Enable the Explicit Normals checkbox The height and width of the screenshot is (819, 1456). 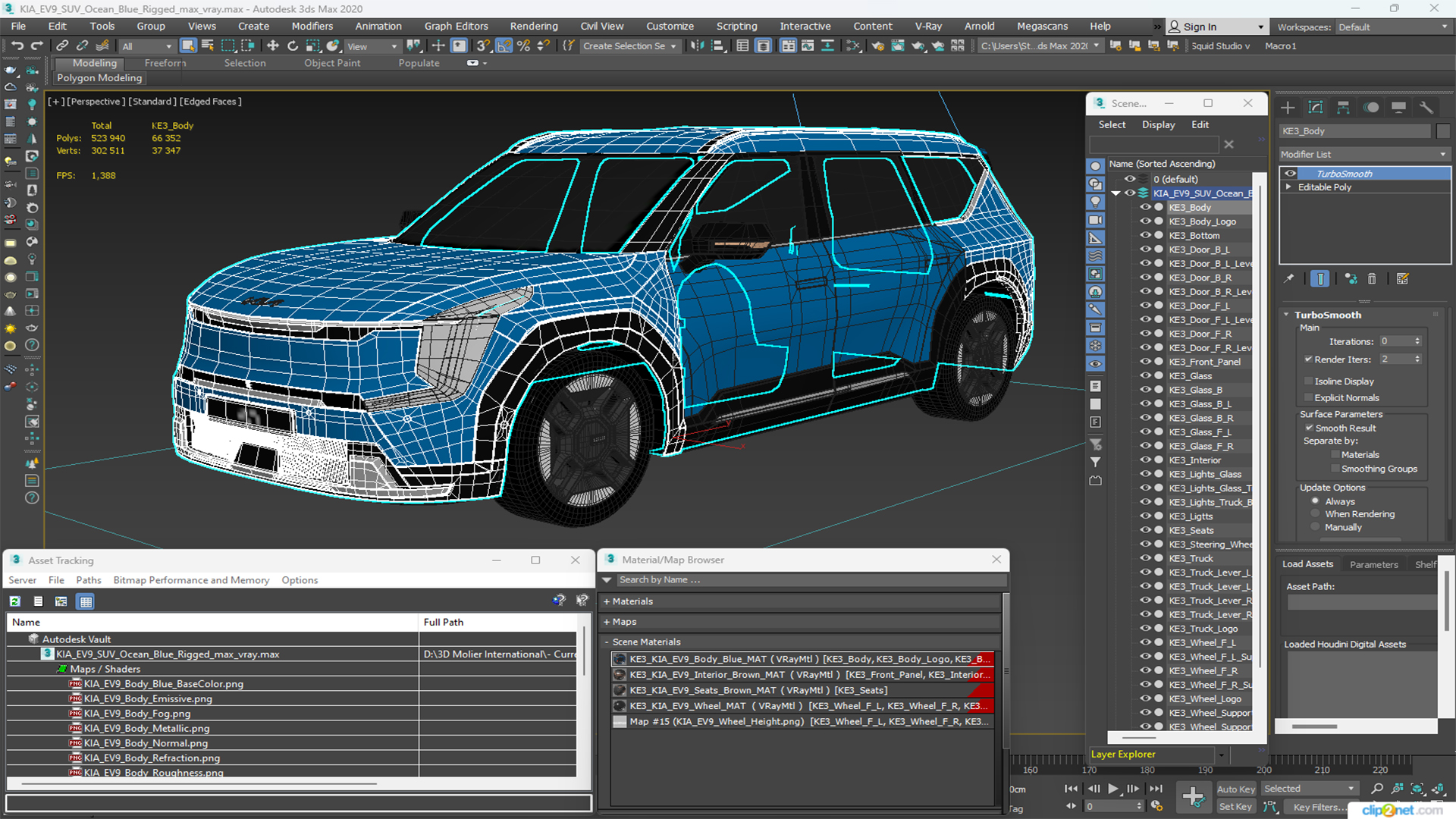1308,397
